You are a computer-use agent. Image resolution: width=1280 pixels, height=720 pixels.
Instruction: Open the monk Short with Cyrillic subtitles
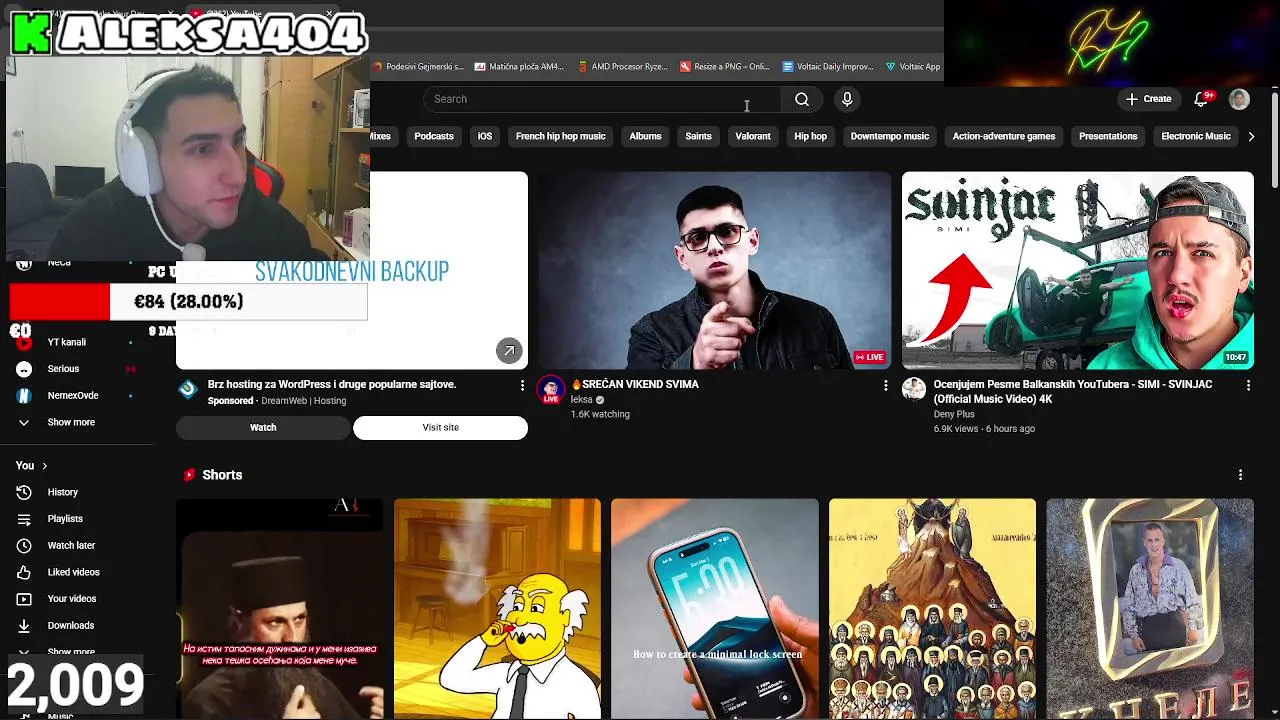[x=280, y=608]
